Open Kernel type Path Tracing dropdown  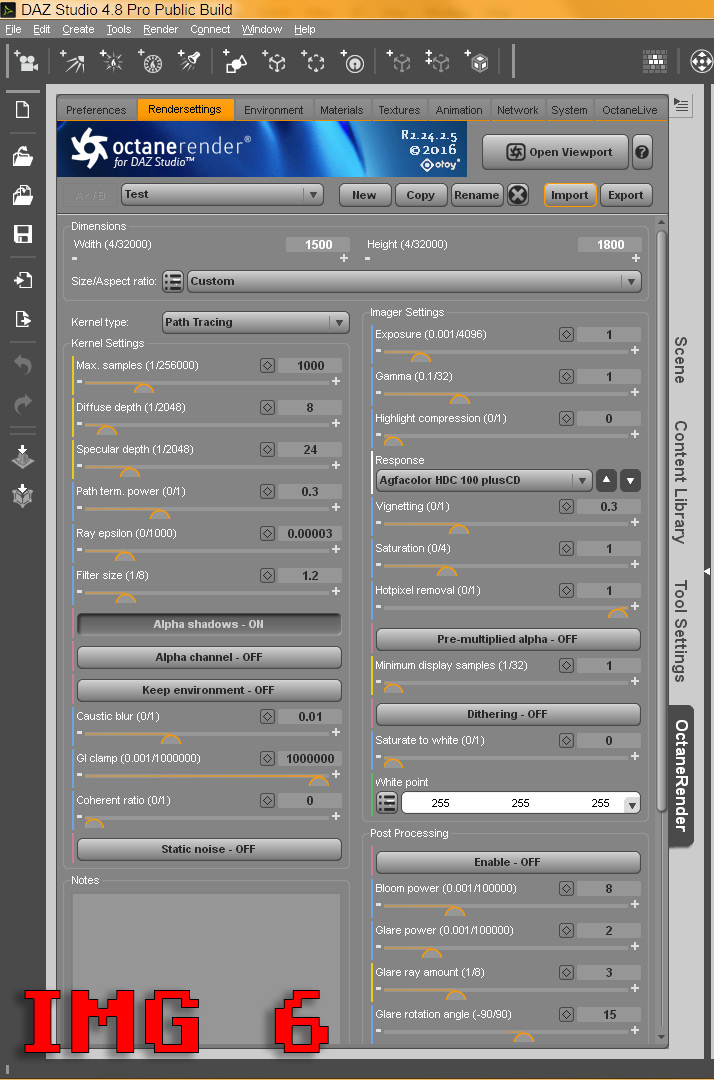(x=255, y=322)
